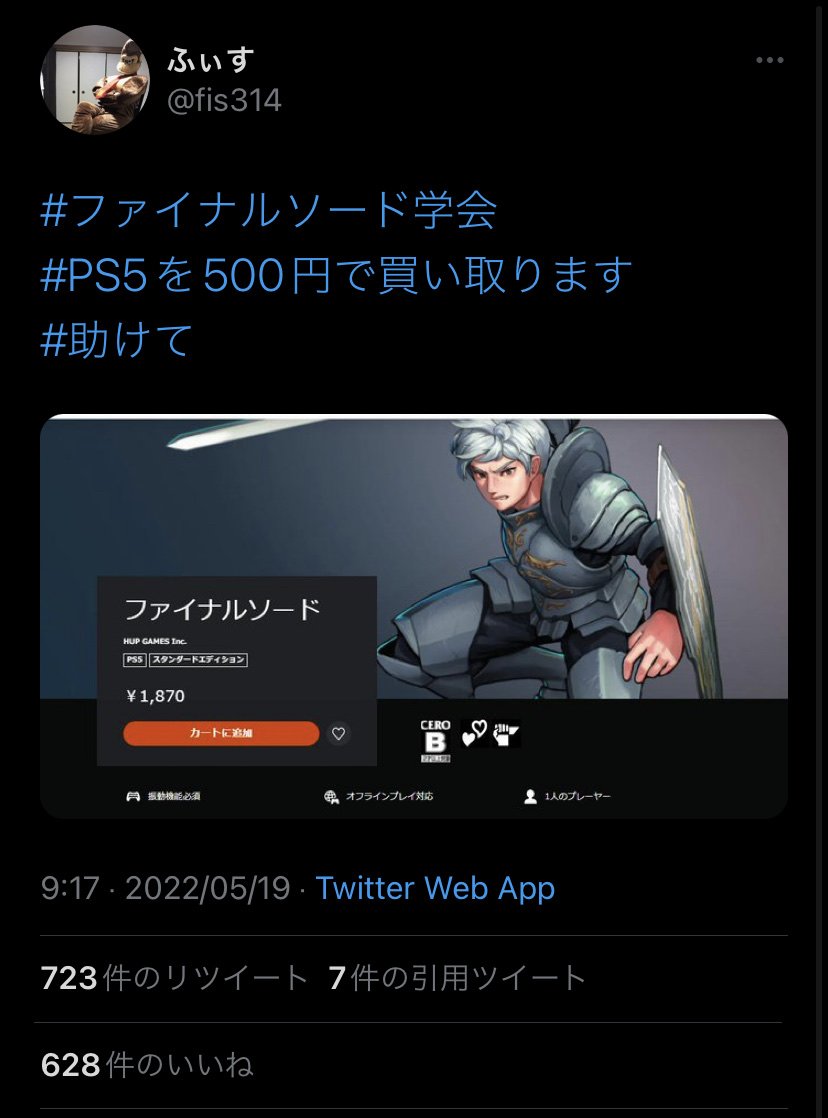View the 628 likes list
The height and width of the screenshot is (1118, 828).
(147, 1065)
